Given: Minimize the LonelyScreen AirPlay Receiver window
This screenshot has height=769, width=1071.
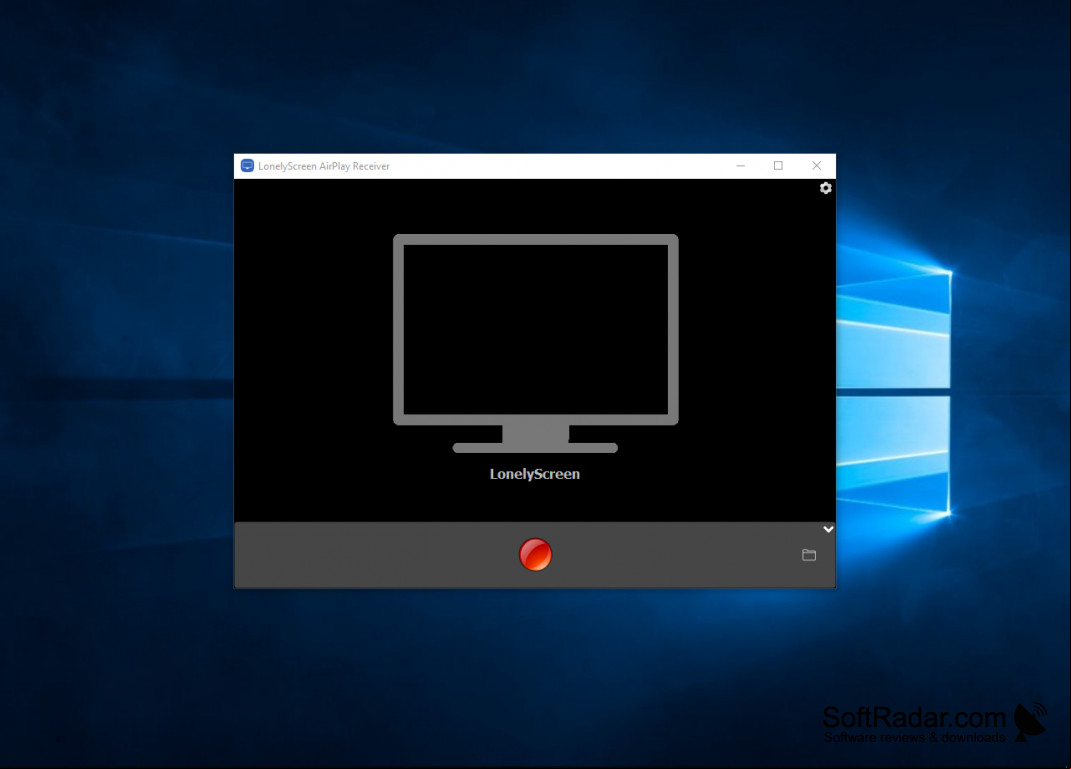Looking at the screenshot, I should pyautogui.click(x=740, y=166).
